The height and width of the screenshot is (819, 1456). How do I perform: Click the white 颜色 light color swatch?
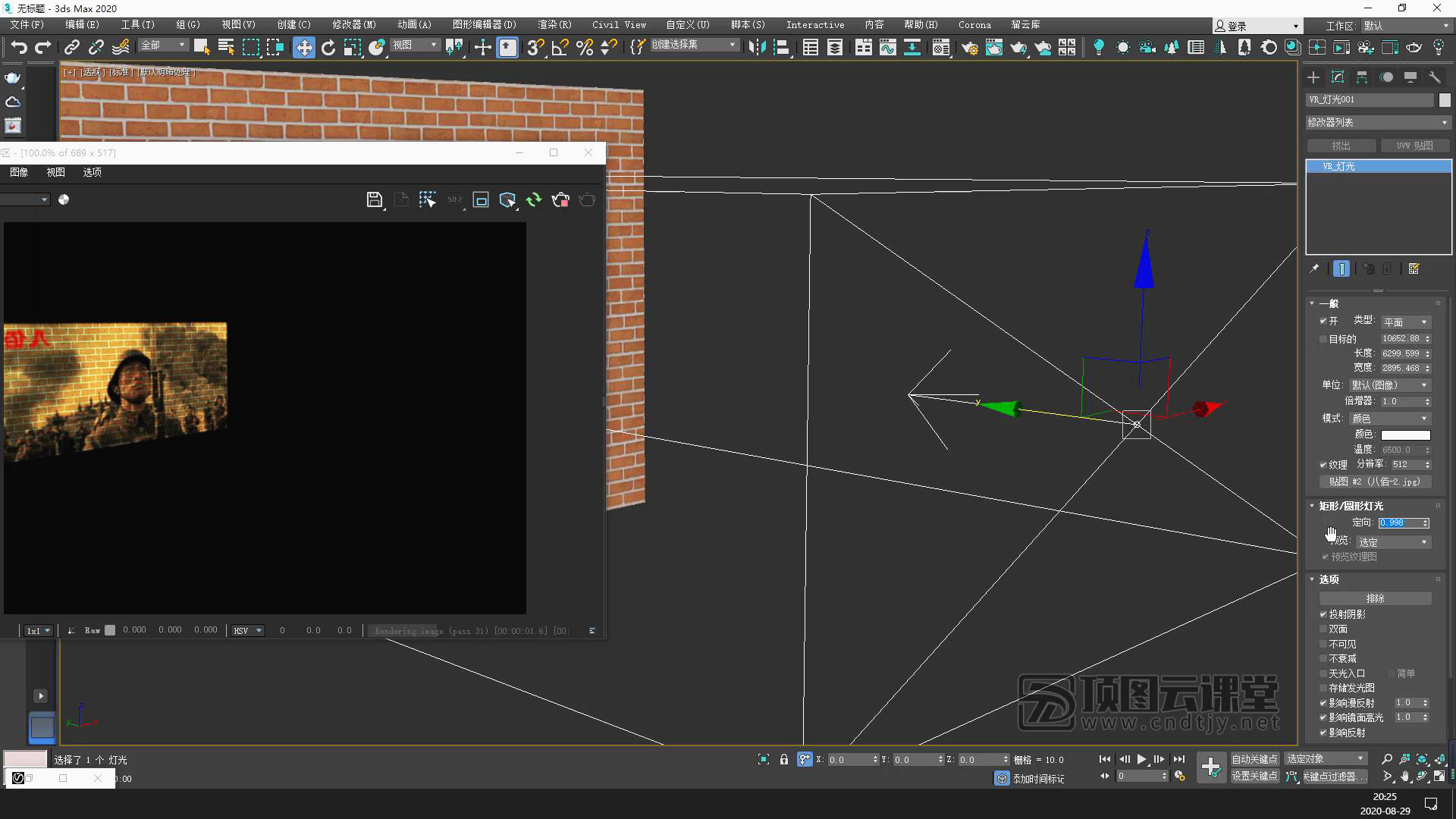point(1405,435)
